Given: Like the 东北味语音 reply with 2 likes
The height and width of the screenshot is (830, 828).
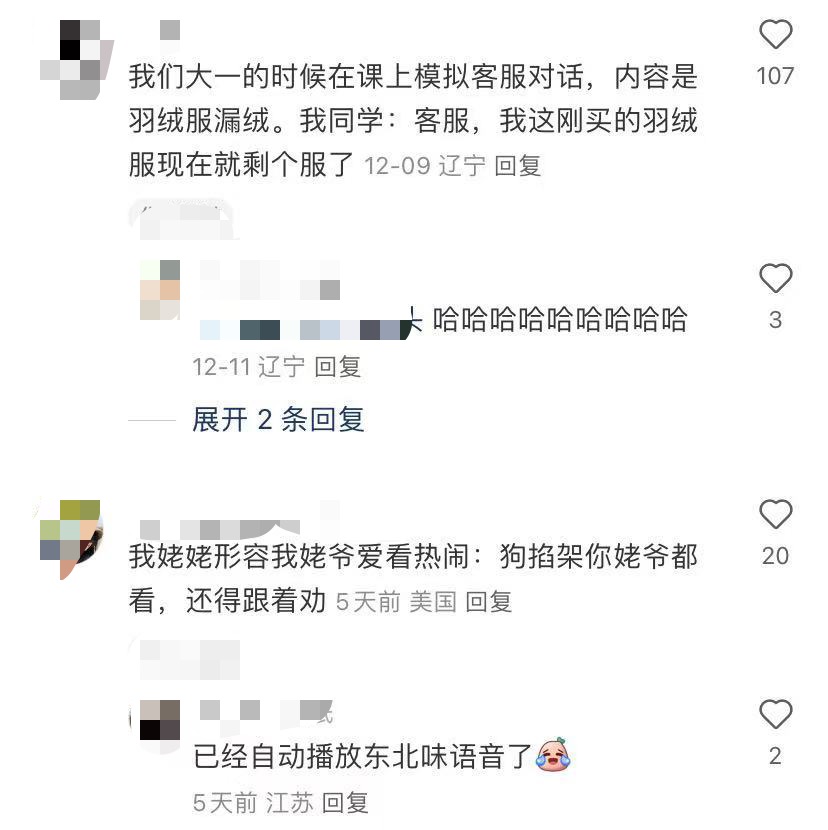Looking at the screenshot, I should click(x=776, y=714).
